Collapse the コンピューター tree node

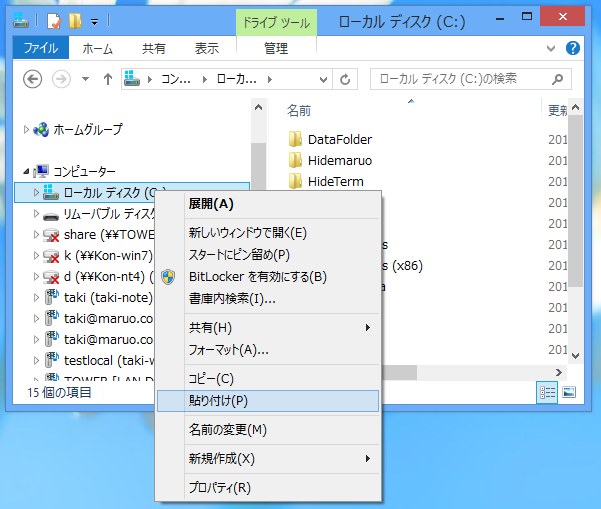[26, 171]
